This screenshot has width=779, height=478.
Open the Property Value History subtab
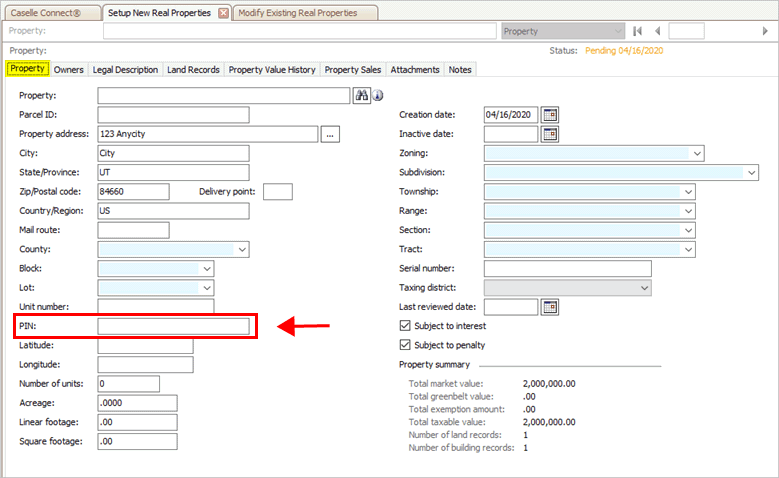click(272, 70)
